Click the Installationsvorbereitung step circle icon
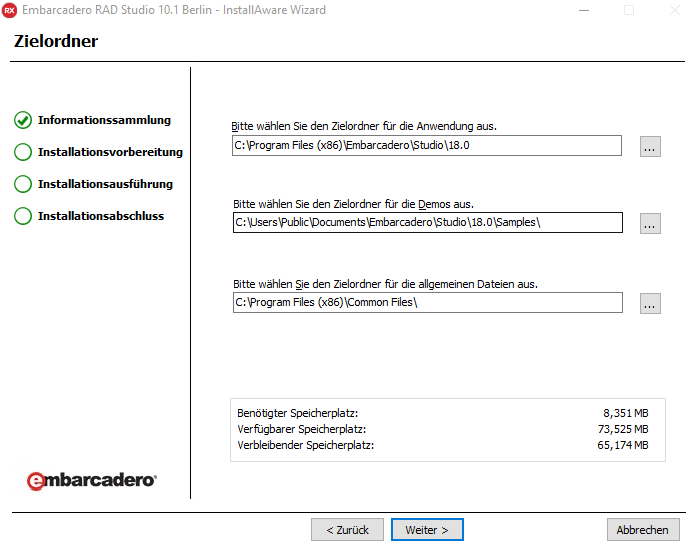Viewport: 694px width, 547px height. pos(23,152)
